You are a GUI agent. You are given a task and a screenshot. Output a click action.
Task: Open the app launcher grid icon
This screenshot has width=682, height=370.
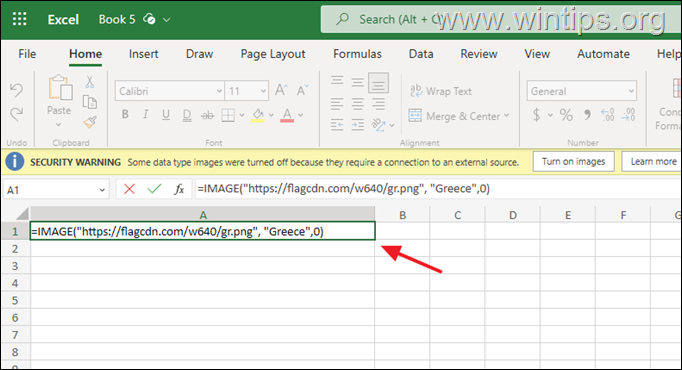(20, 19)
